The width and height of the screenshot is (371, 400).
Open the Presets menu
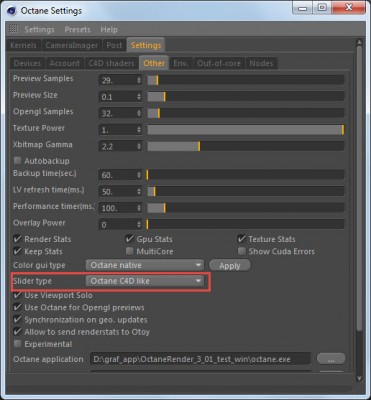click(x=77, y=30)
